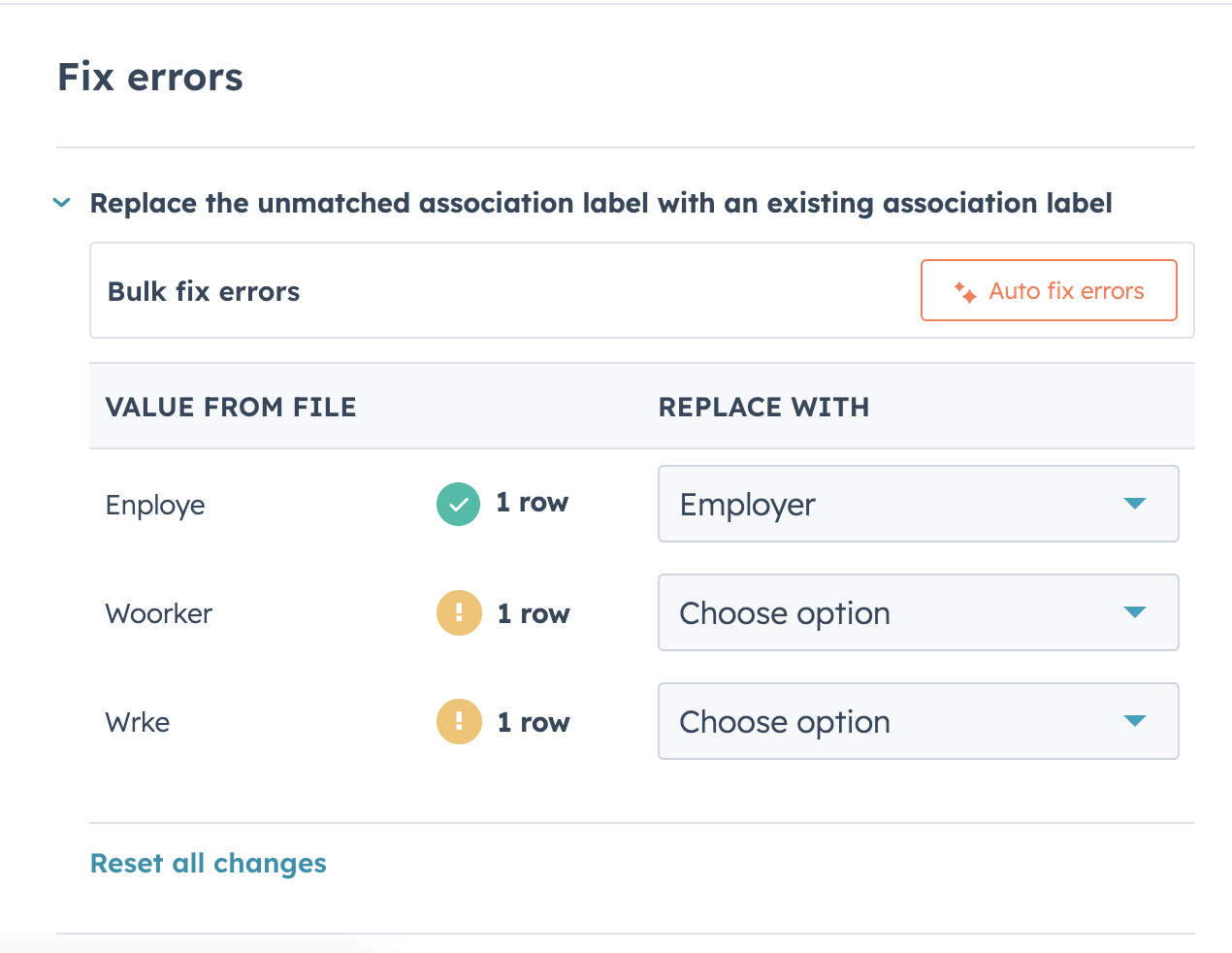Click the sparkle icon in Auto fix errors
1232x953 pixels.
[965, 291]
